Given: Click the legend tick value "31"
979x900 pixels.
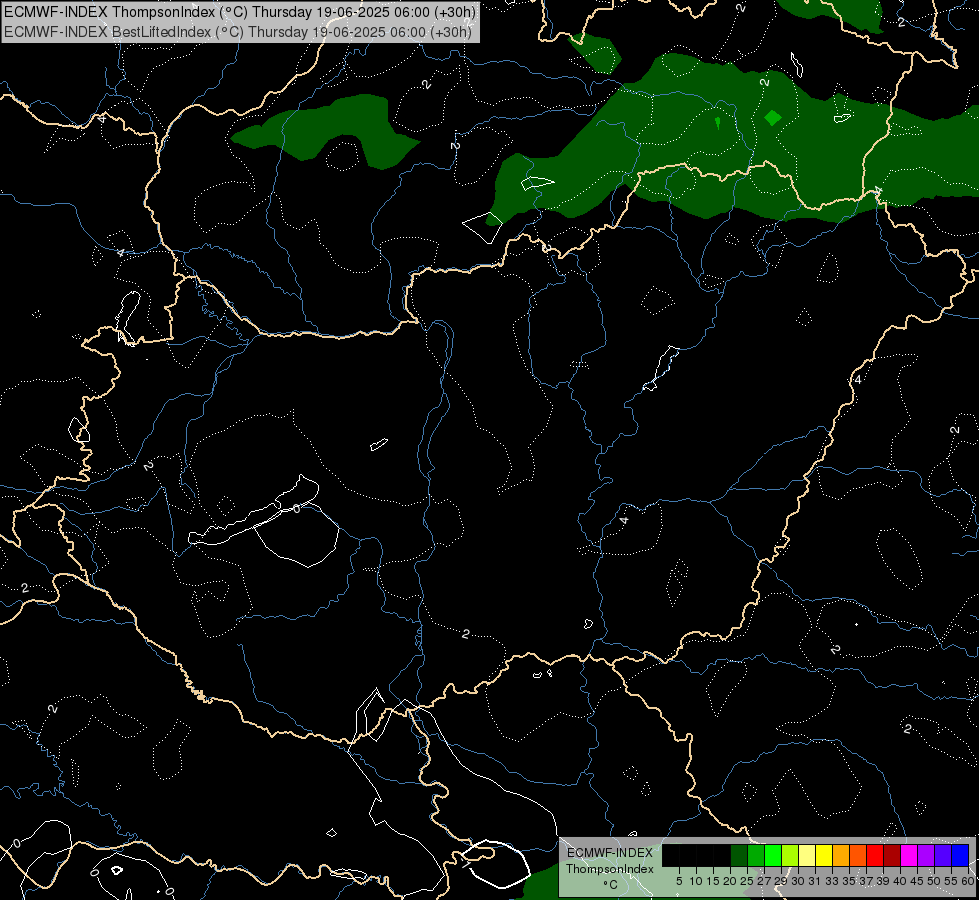Looking at the screenshot, I should pos(815,881).
